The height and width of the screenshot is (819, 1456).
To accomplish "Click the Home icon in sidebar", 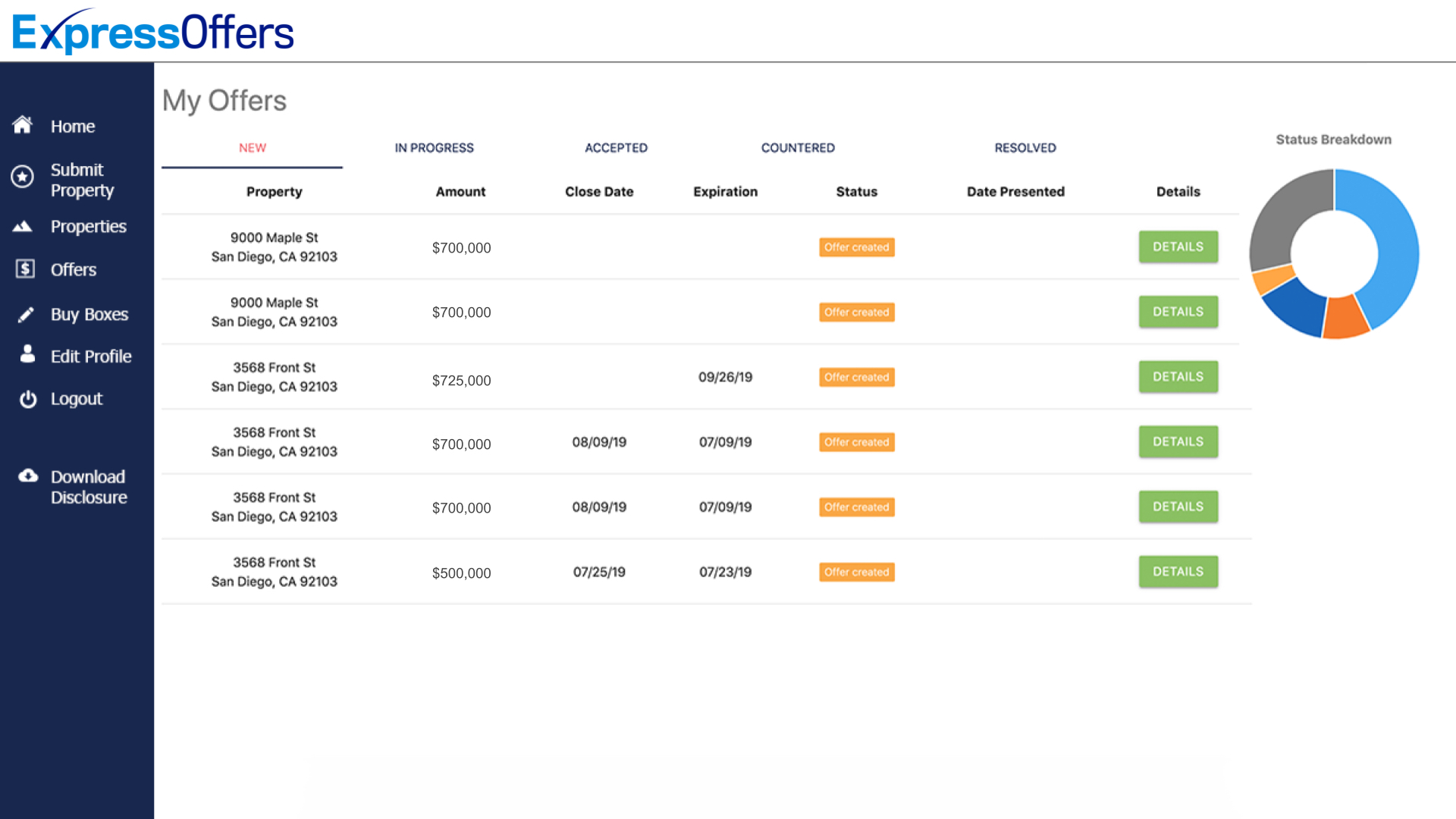I will pyautogui.click(x=23, y=126).
